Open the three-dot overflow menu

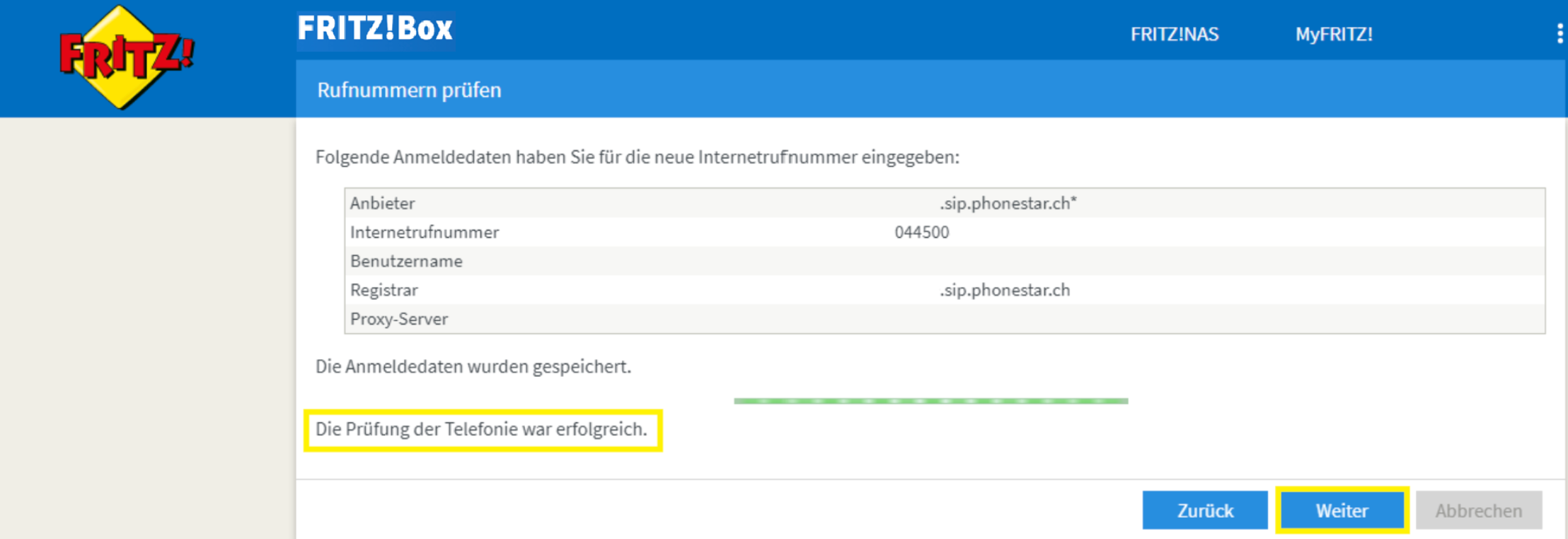pos(1560,33)
